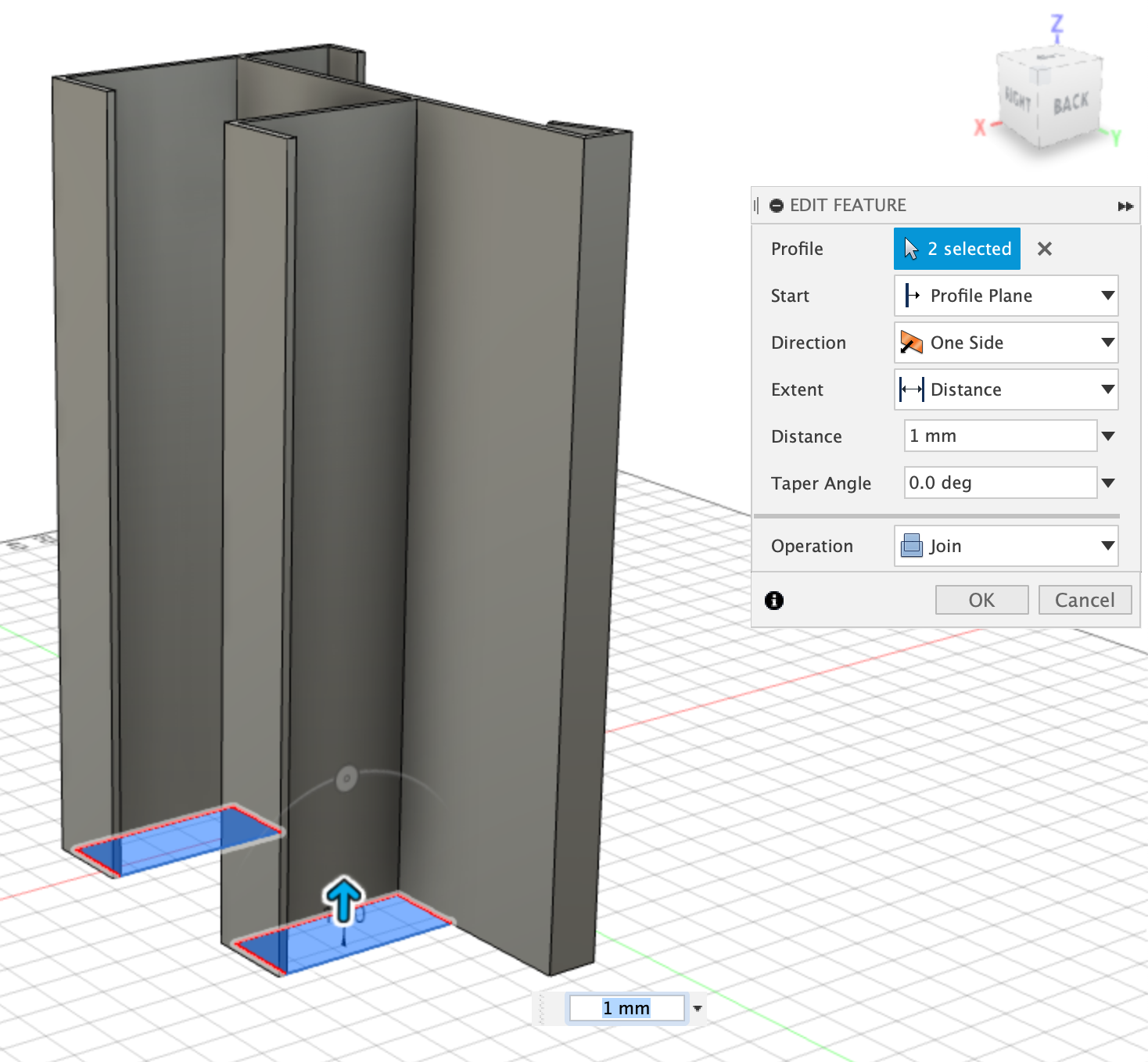The width and height of the screenshot is (1148, 1062).
Task: Click the blue extrude direction arrow manipulator
Action: click(x=343, y=899)
